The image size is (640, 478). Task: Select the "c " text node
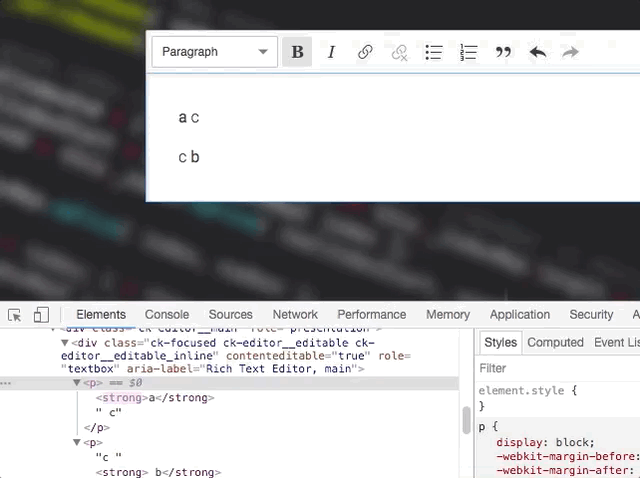click(x=109, y=457)
